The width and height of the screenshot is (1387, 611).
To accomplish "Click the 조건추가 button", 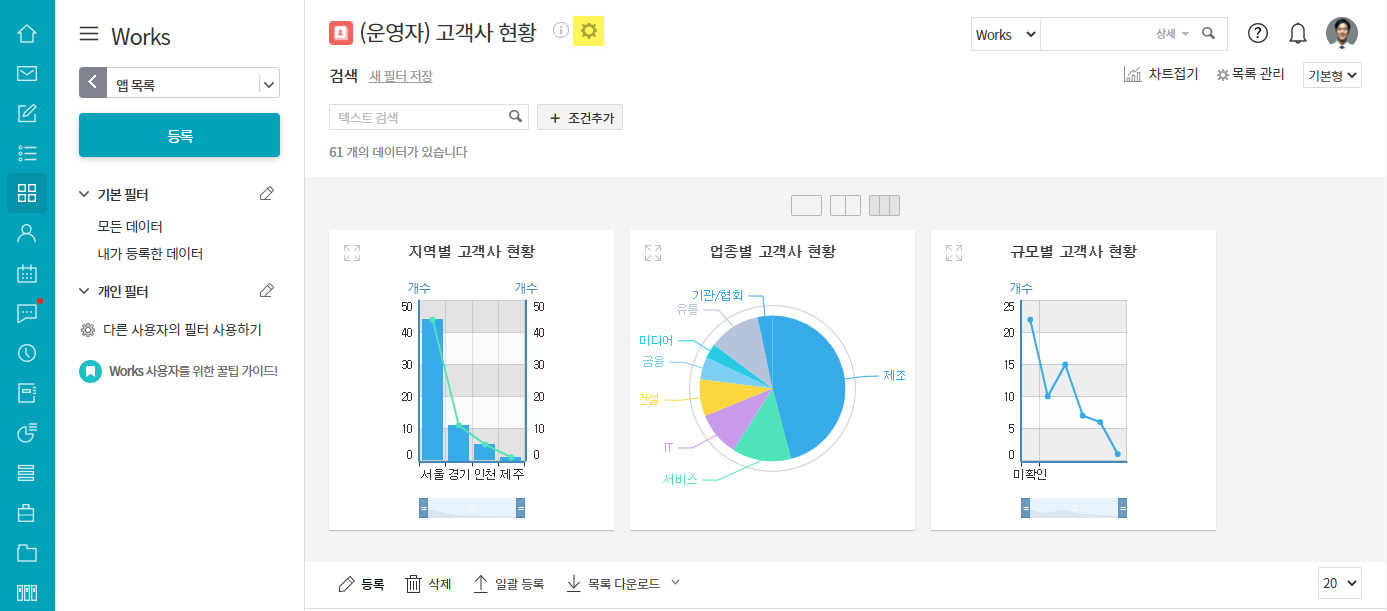I will pyautogui.click(x=580, y=118).
